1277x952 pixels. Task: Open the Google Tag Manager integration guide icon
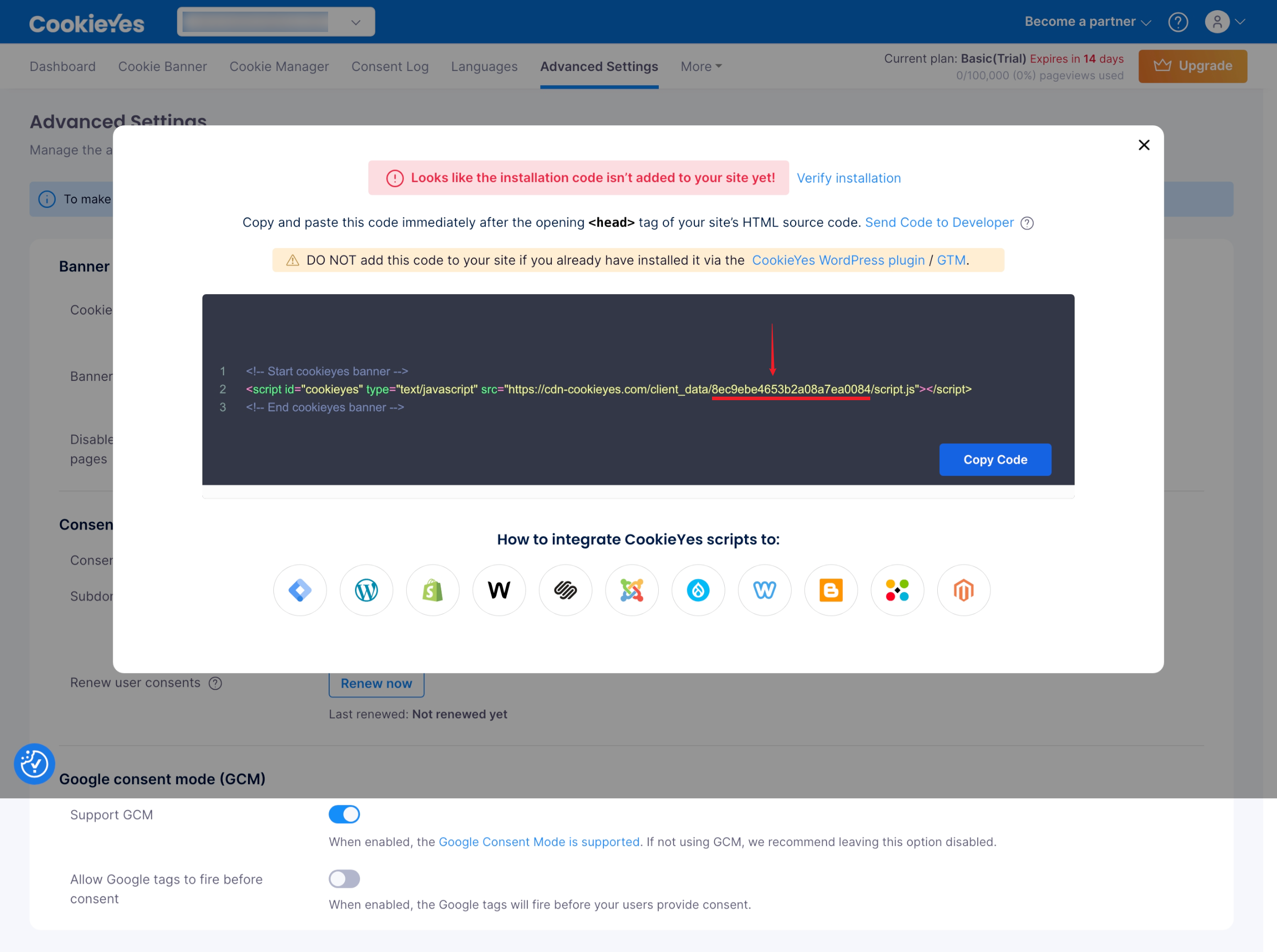click(300, 590)
